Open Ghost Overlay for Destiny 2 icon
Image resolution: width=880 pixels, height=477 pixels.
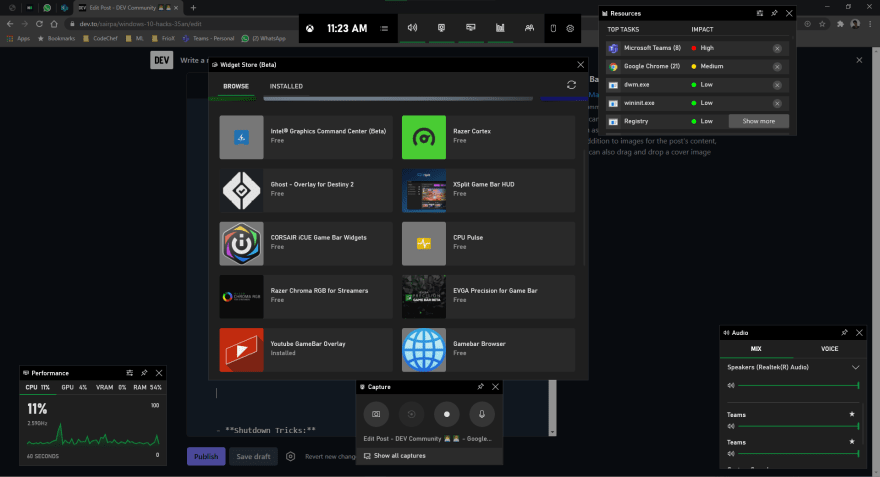pyautogui.click(x=241, y=191)
